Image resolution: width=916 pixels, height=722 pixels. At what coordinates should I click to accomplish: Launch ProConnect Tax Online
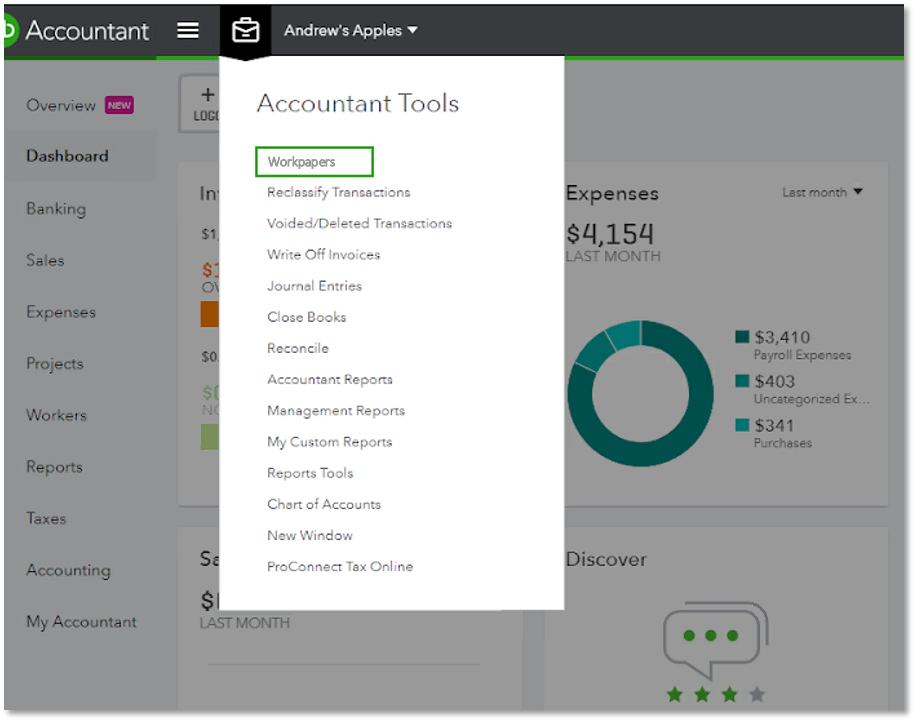340,567
